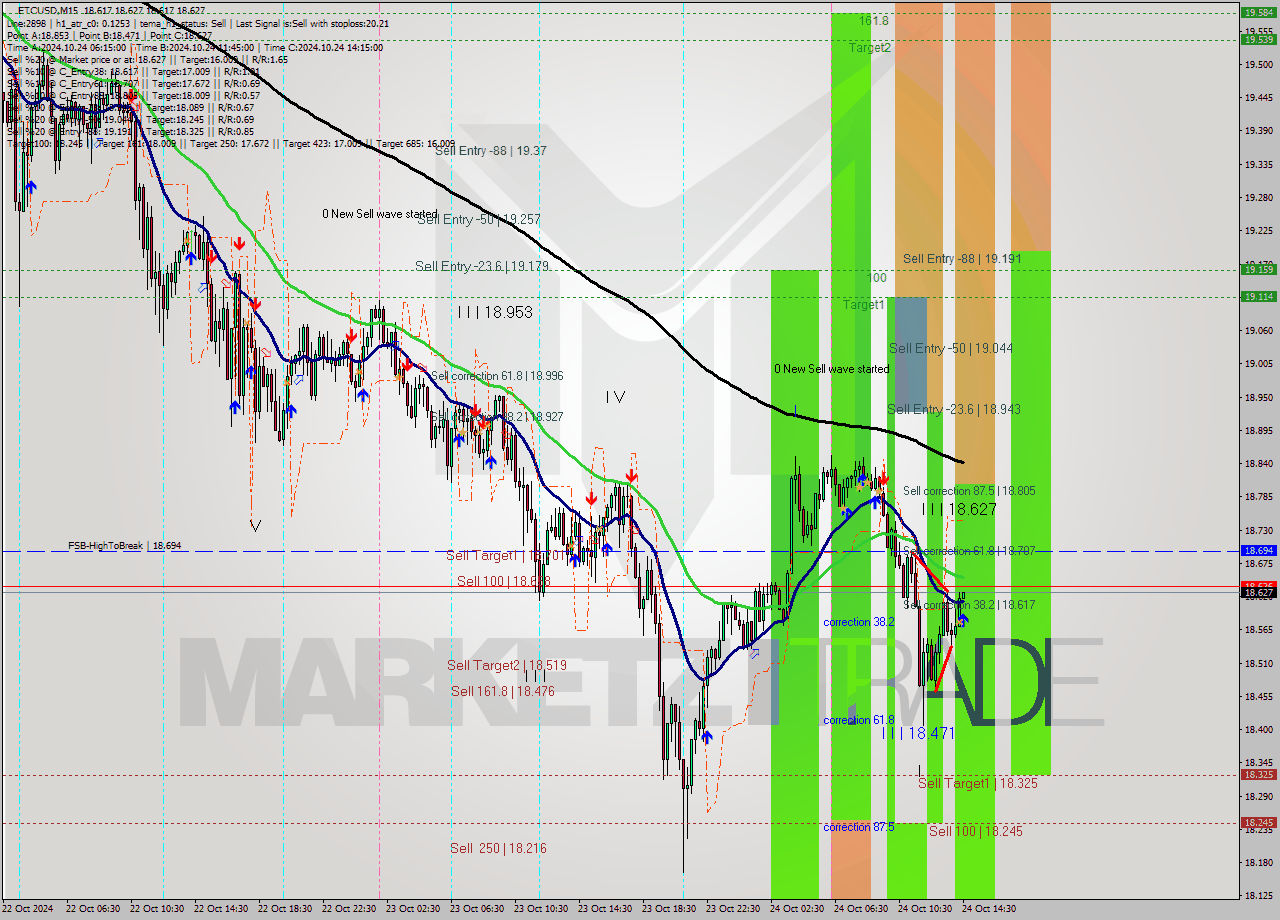Click the '23 Oct 02:30' time label
The height and width of the screenshot is (920, 1280).
click(412, 908)
